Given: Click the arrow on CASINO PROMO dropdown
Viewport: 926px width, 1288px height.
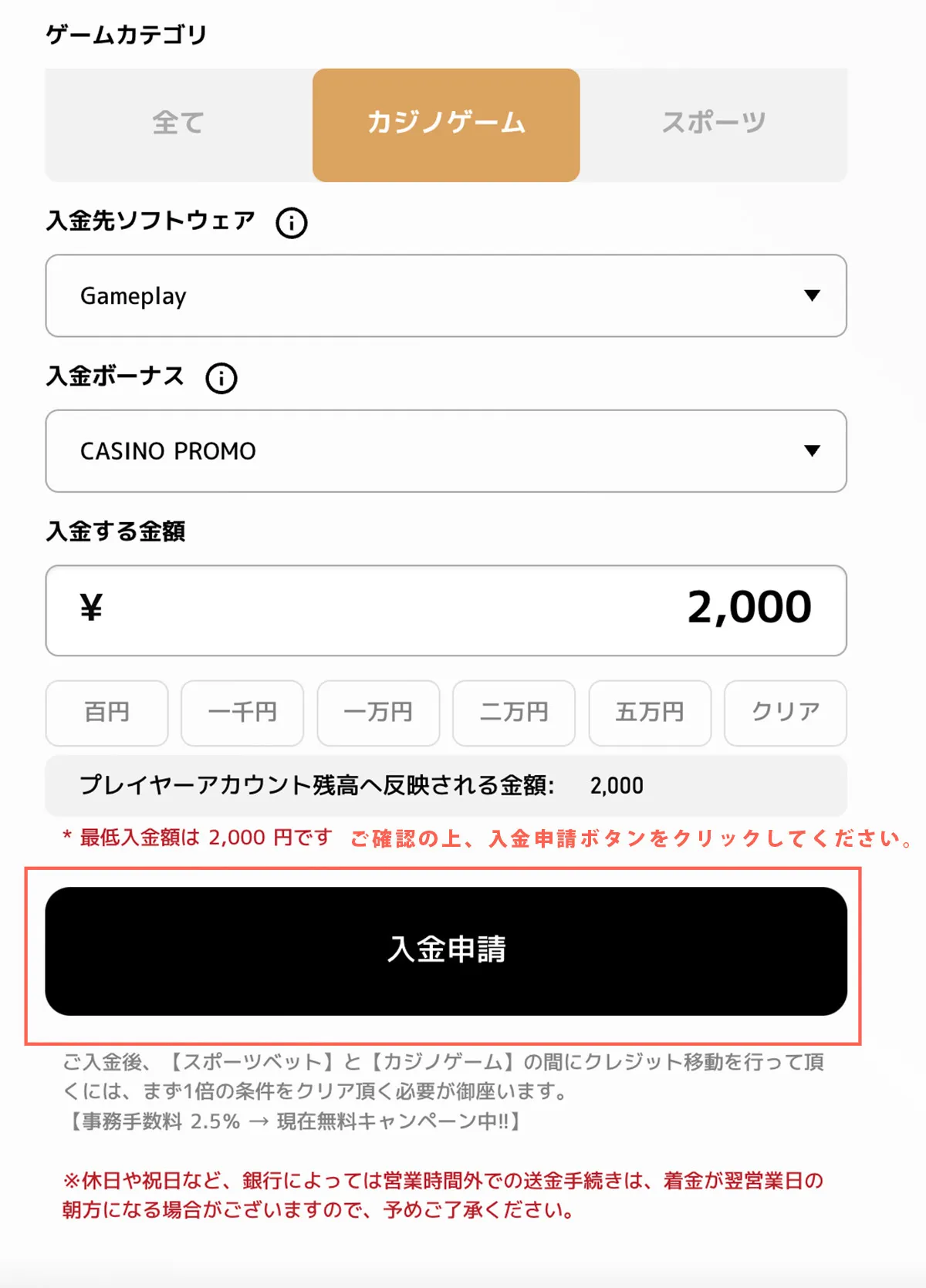Looking at the screenshot, I should (x=812, y=450).
